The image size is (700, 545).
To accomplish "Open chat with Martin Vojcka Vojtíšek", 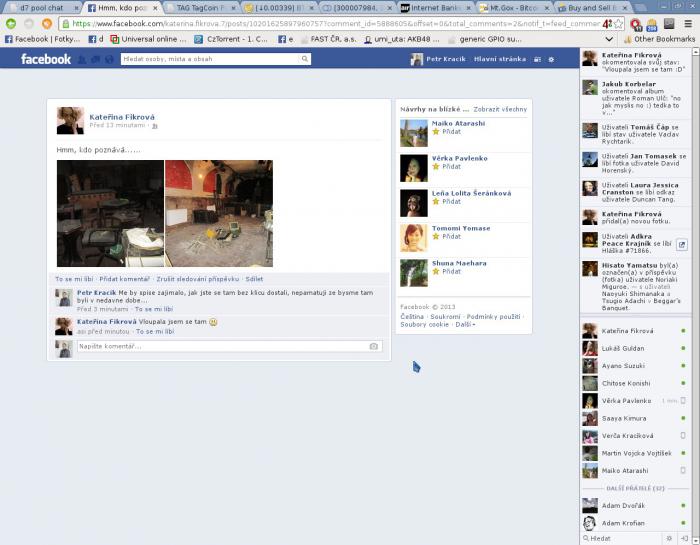I will (x=634, y=453).
